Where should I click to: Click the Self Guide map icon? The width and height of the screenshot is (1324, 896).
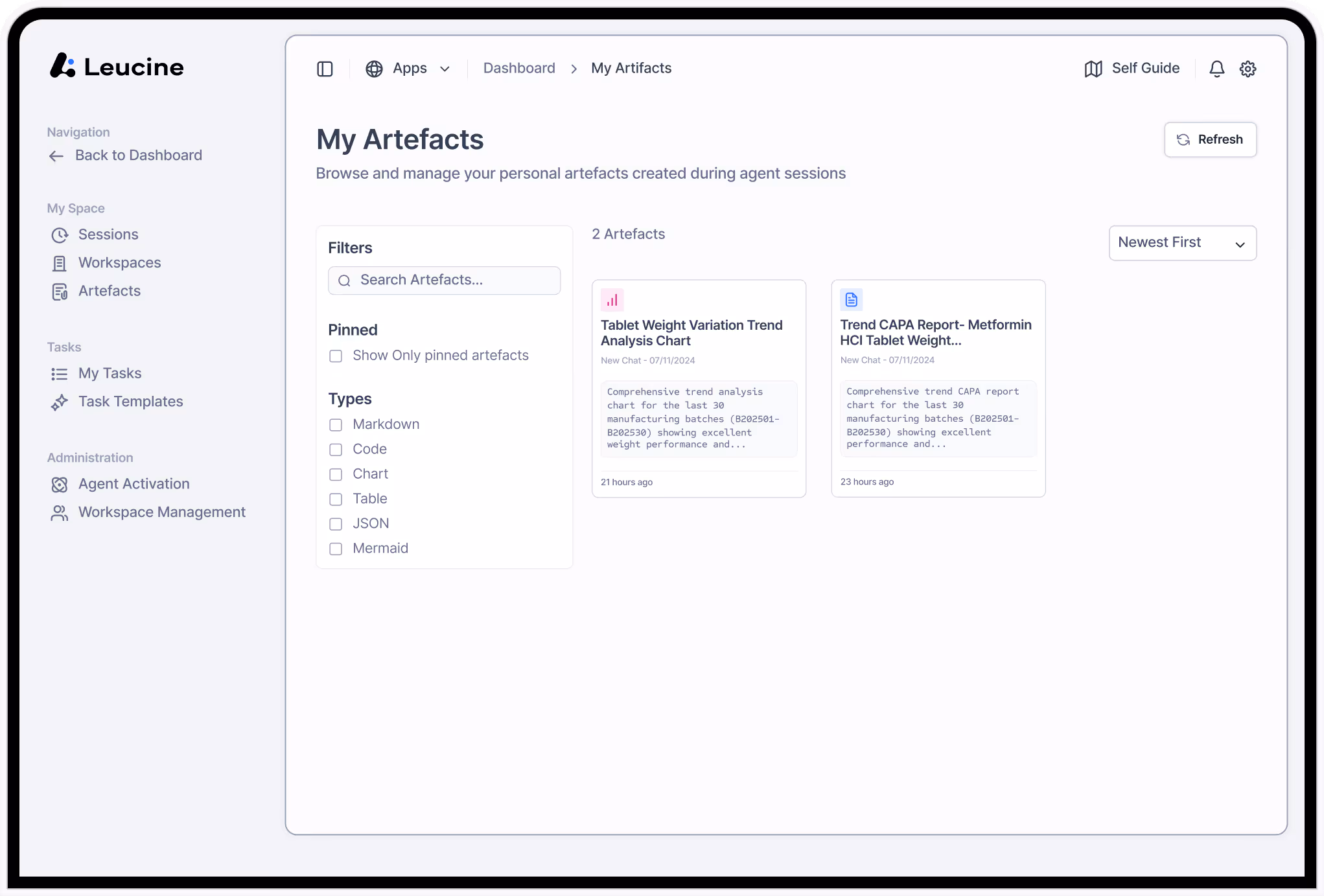(1093, 69)
